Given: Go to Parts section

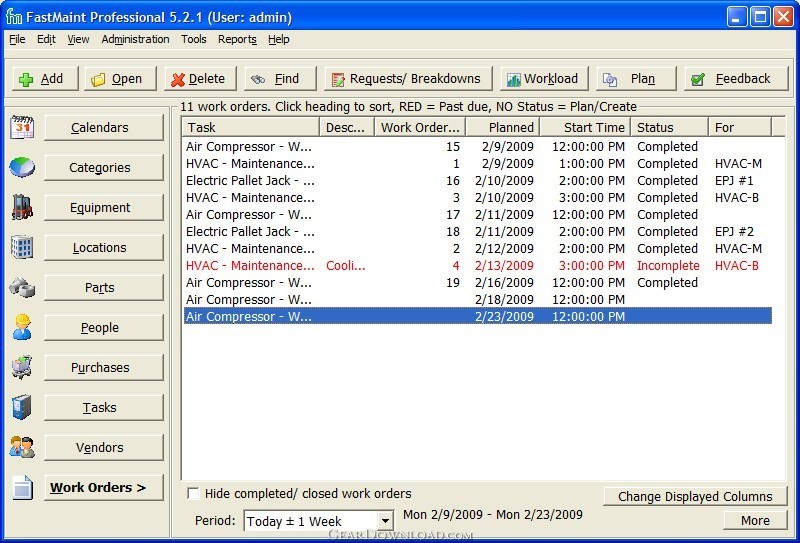Looking at the screenshot, I should coord(104,287).
